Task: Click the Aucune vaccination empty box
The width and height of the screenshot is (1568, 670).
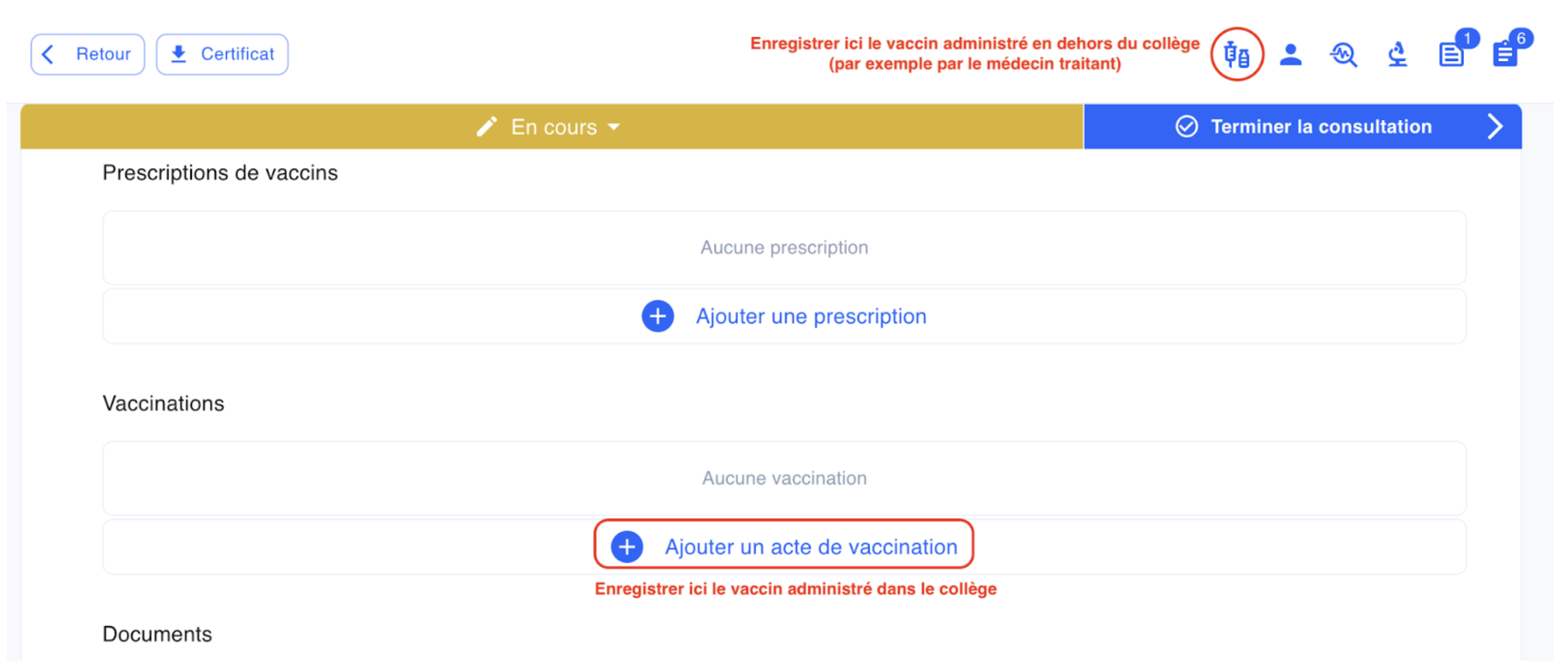Action: (x=784, y=478)
